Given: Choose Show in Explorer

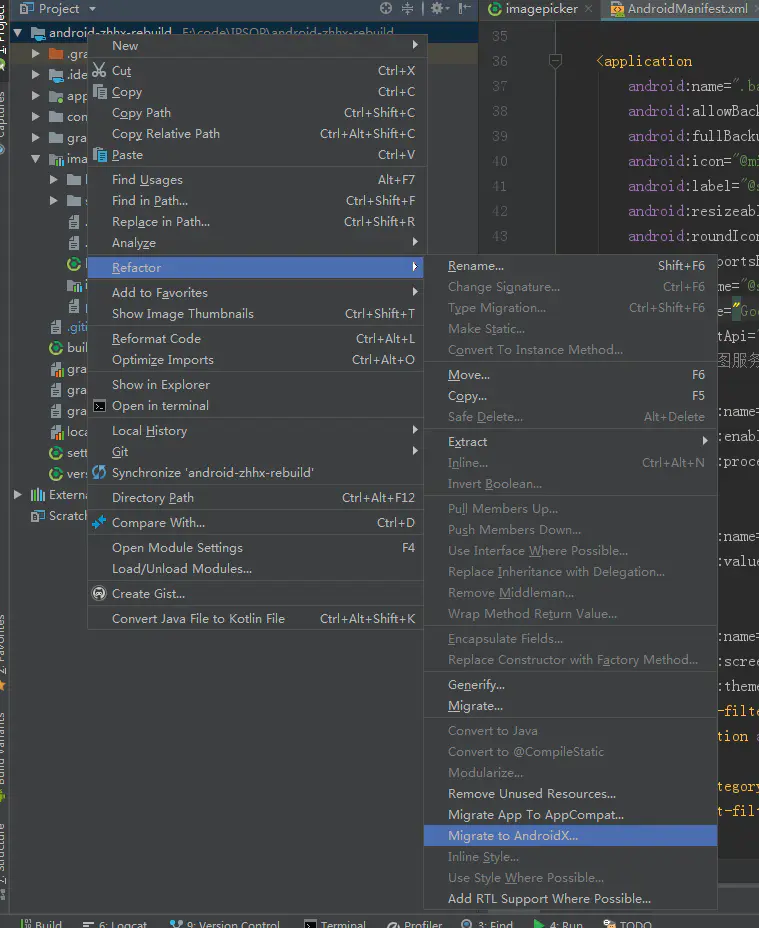Looking at the screenshot, I should click(256, 385).
